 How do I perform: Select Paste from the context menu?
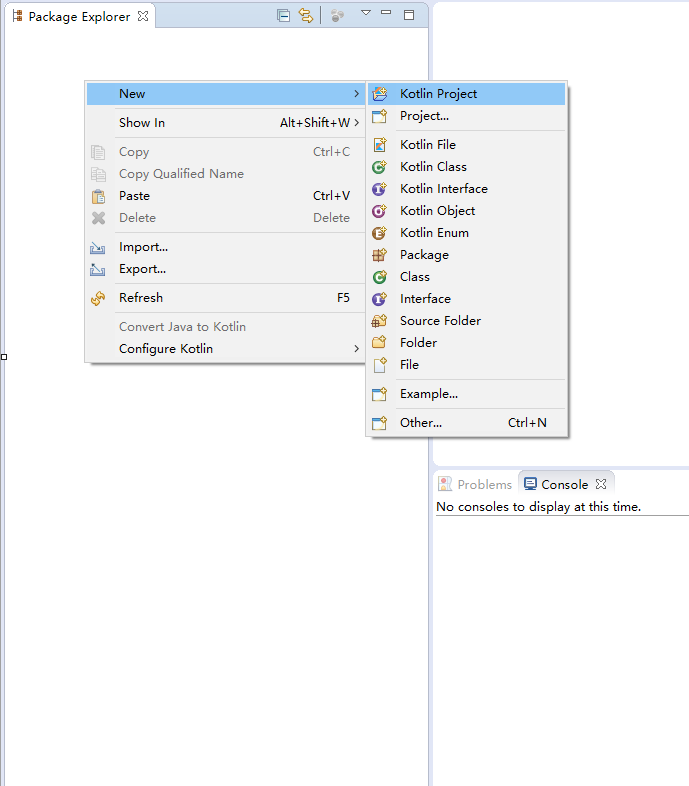tap(226, 195)
